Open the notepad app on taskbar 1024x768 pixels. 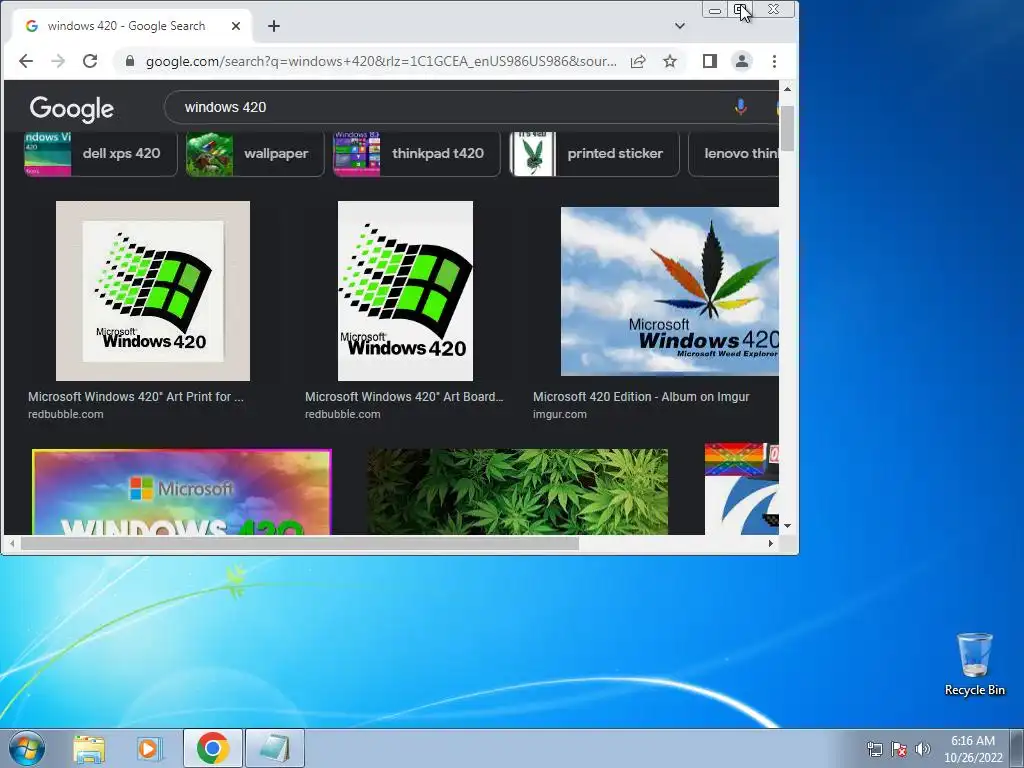[275, 748]
